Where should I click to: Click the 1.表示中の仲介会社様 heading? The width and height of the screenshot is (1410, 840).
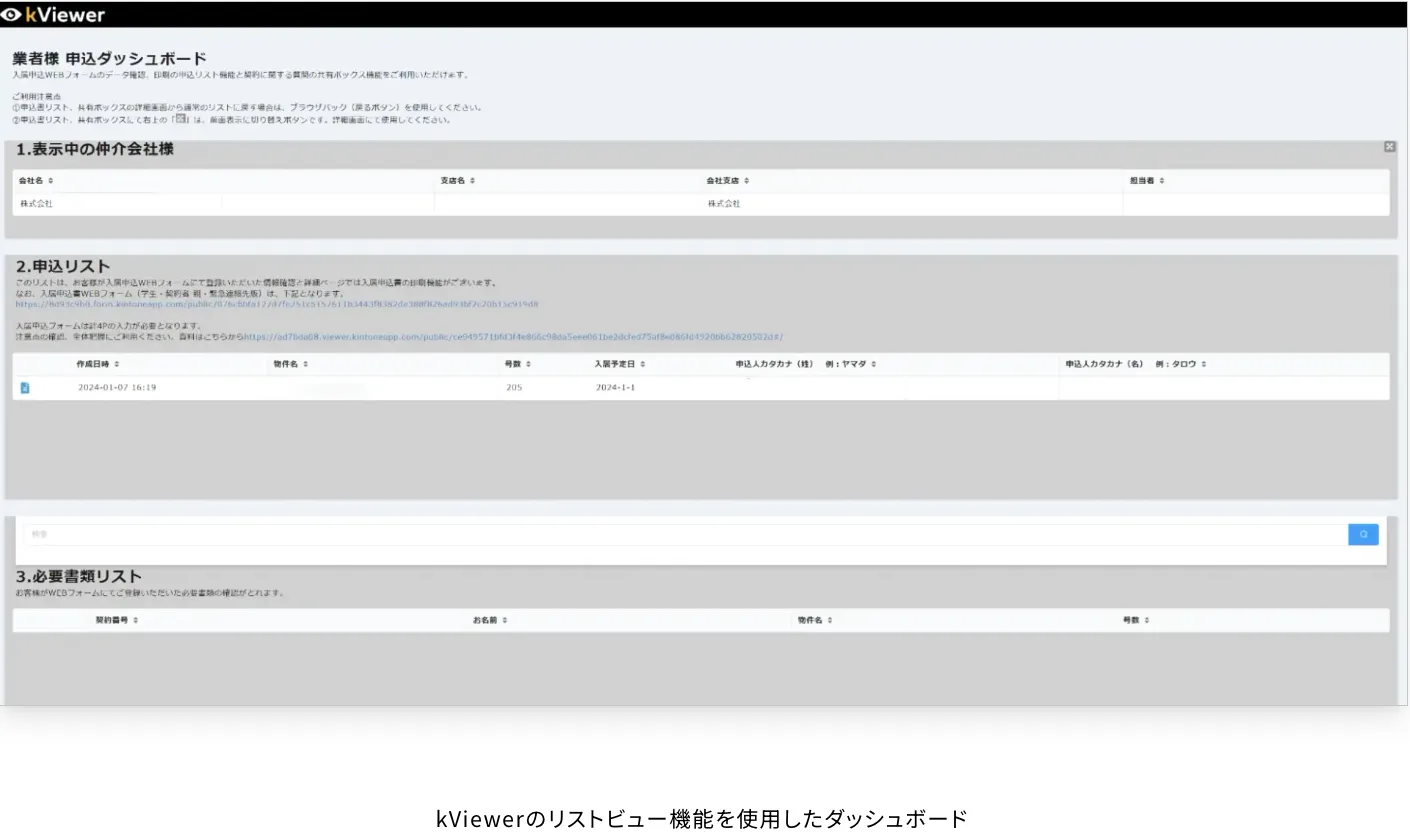pos(95,149)
